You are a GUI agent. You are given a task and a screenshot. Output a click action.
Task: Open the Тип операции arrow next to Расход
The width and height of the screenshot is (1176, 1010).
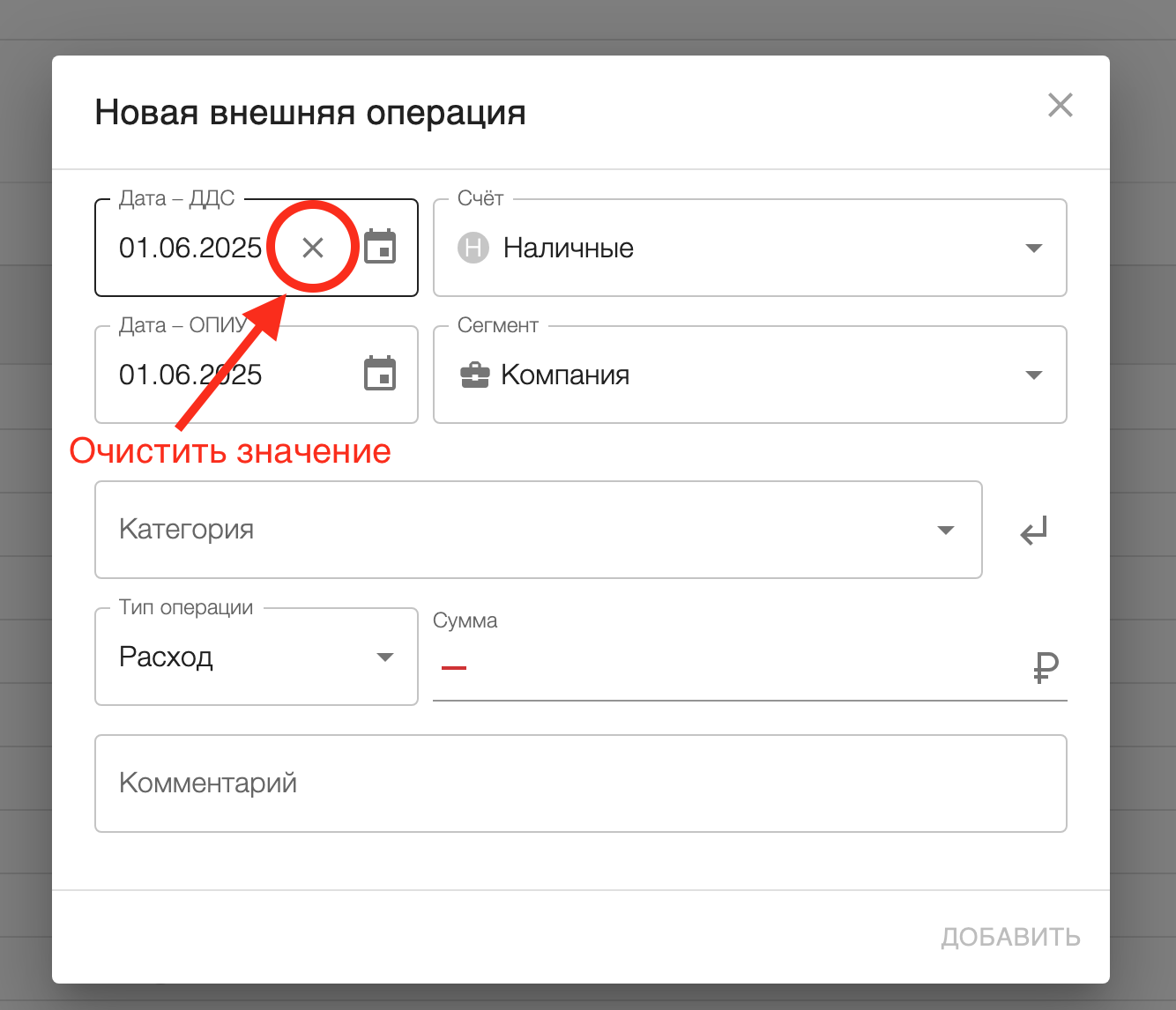click(x=384, y=657)
